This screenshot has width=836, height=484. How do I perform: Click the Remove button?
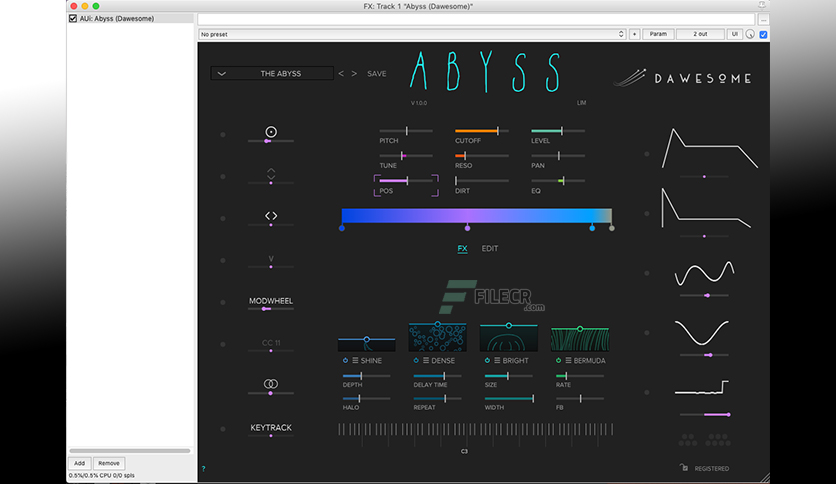(109, 463)
